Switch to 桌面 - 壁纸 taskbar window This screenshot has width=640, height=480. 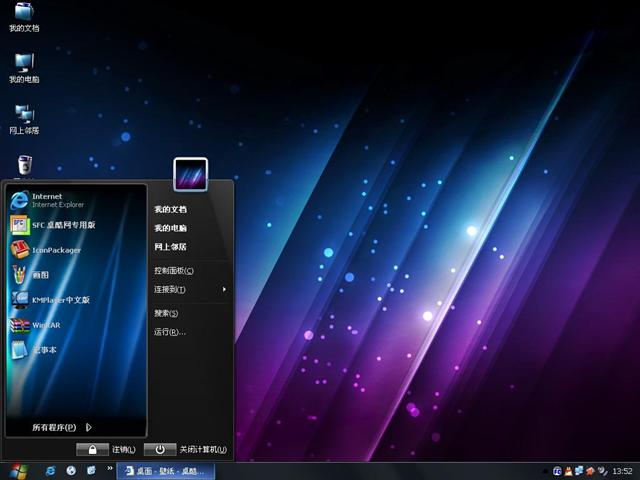click(x=164, y=470)
